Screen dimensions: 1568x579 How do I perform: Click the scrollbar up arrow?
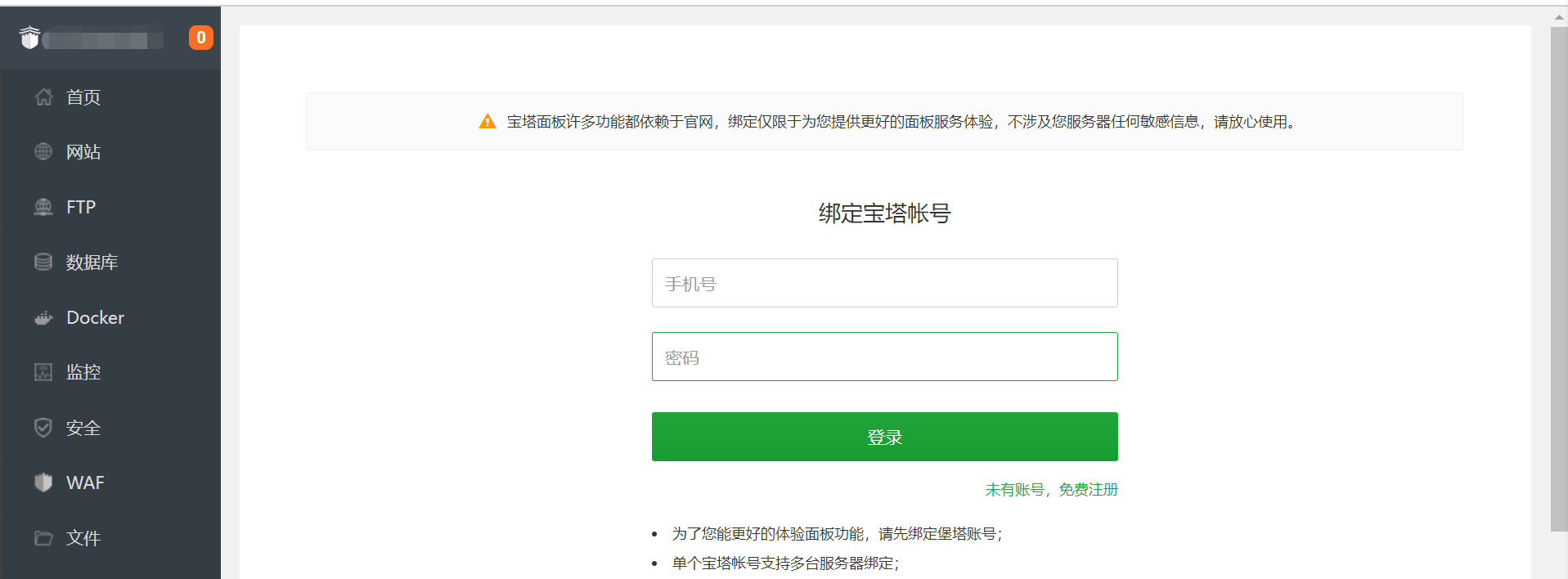click(1559, 16)
